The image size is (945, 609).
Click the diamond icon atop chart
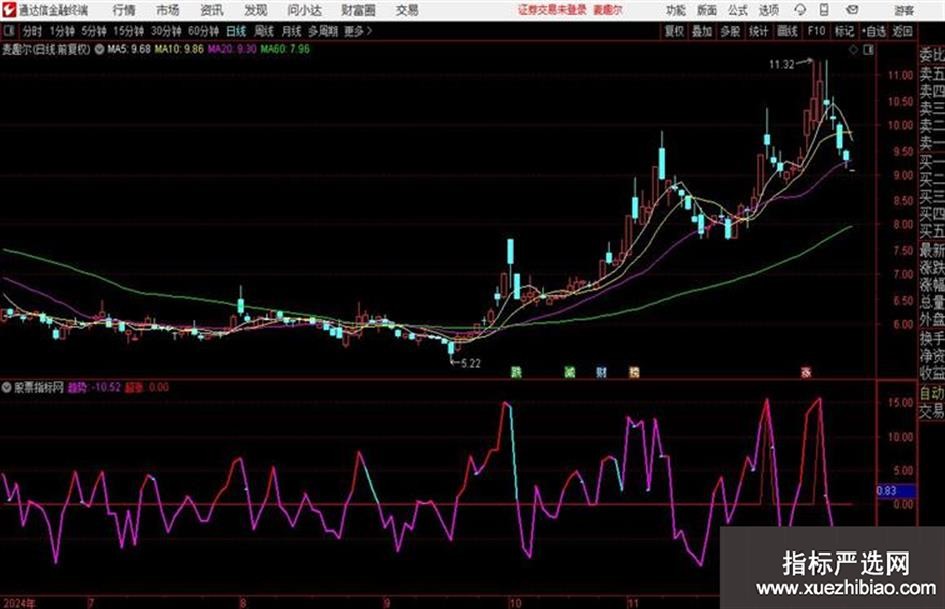[853, 50]
